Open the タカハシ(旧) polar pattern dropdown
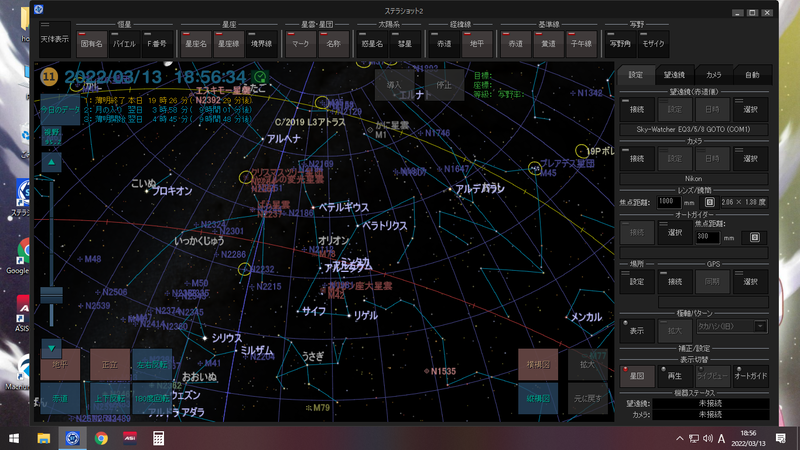Image resolution: width=800 pixels, height=450 pixels. [x=732, y=327]
